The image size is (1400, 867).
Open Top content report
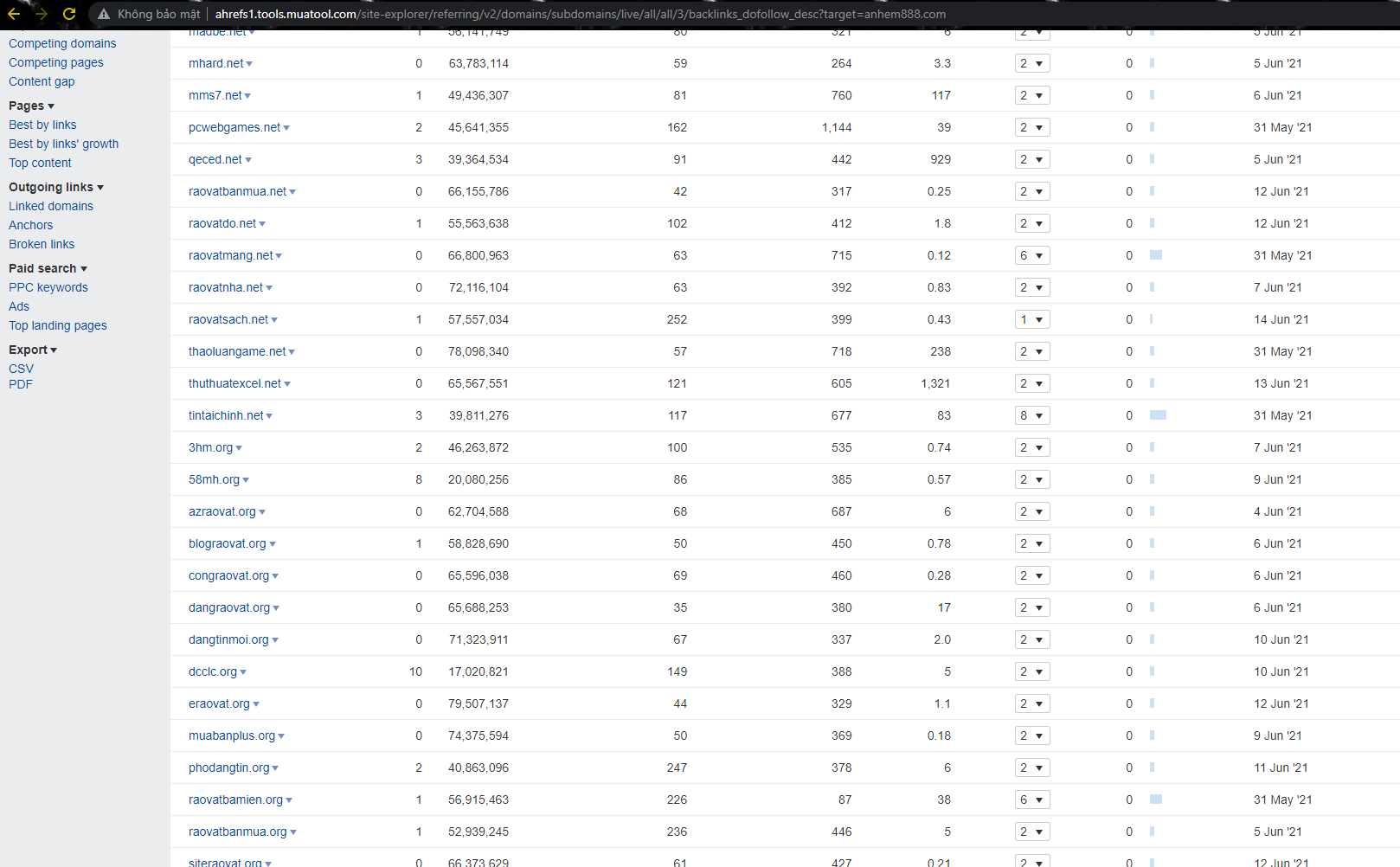click(x=40, y=163)
